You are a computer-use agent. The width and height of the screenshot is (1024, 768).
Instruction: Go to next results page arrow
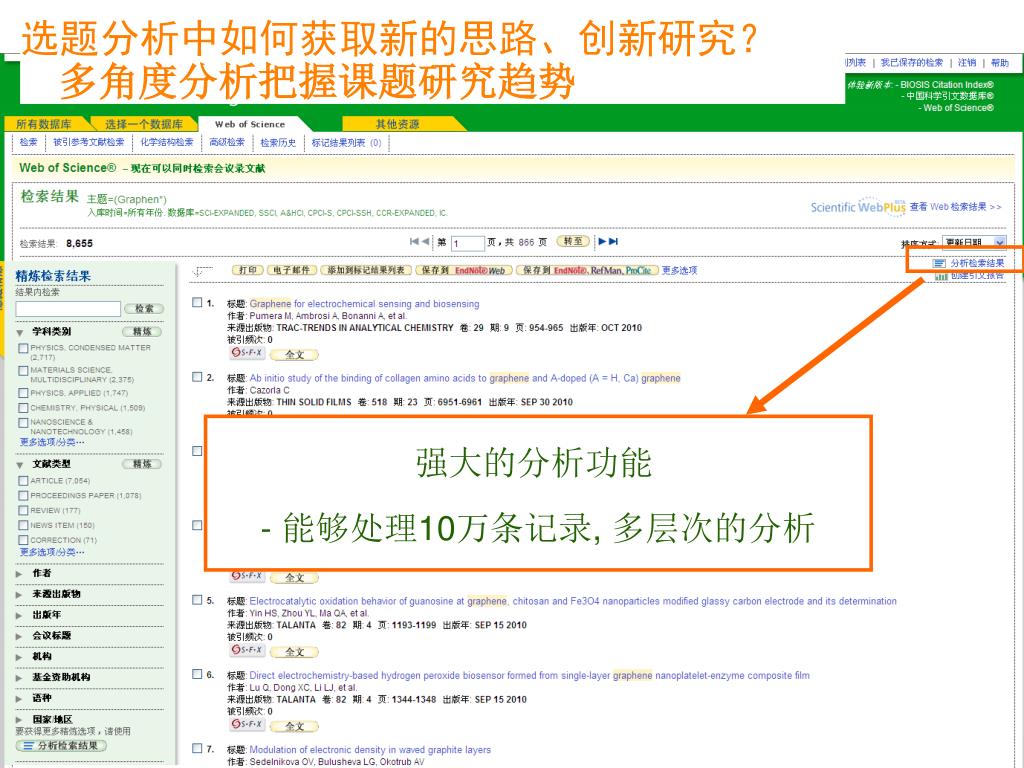pos(602,242)
